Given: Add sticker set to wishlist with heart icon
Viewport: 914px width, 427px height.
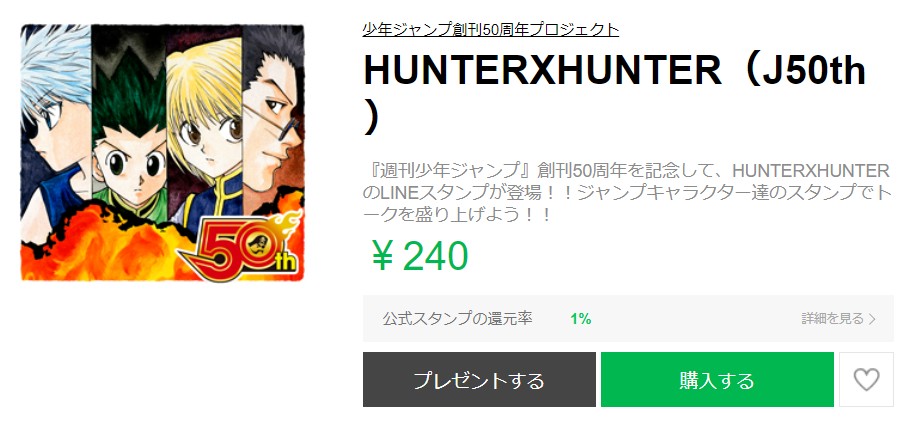Looking at the screenshot, I should pos(866,380).
